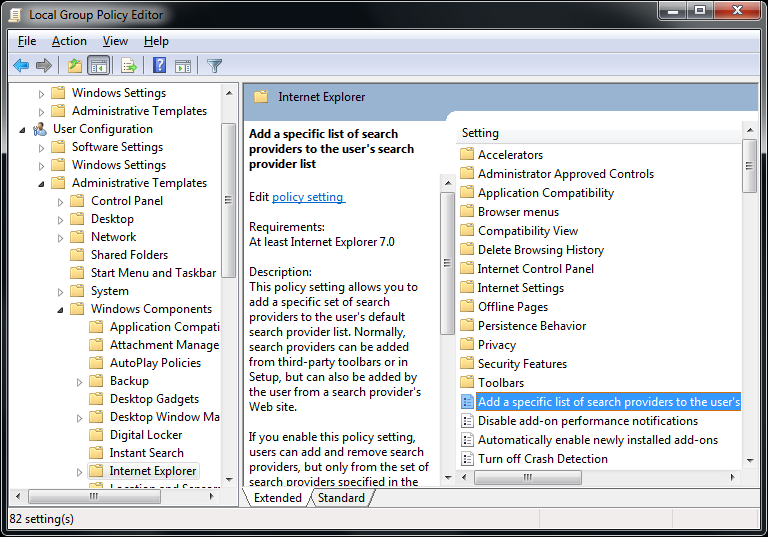
Task: Click the Export List toolbar icon
Action: [x=129, y=65]
